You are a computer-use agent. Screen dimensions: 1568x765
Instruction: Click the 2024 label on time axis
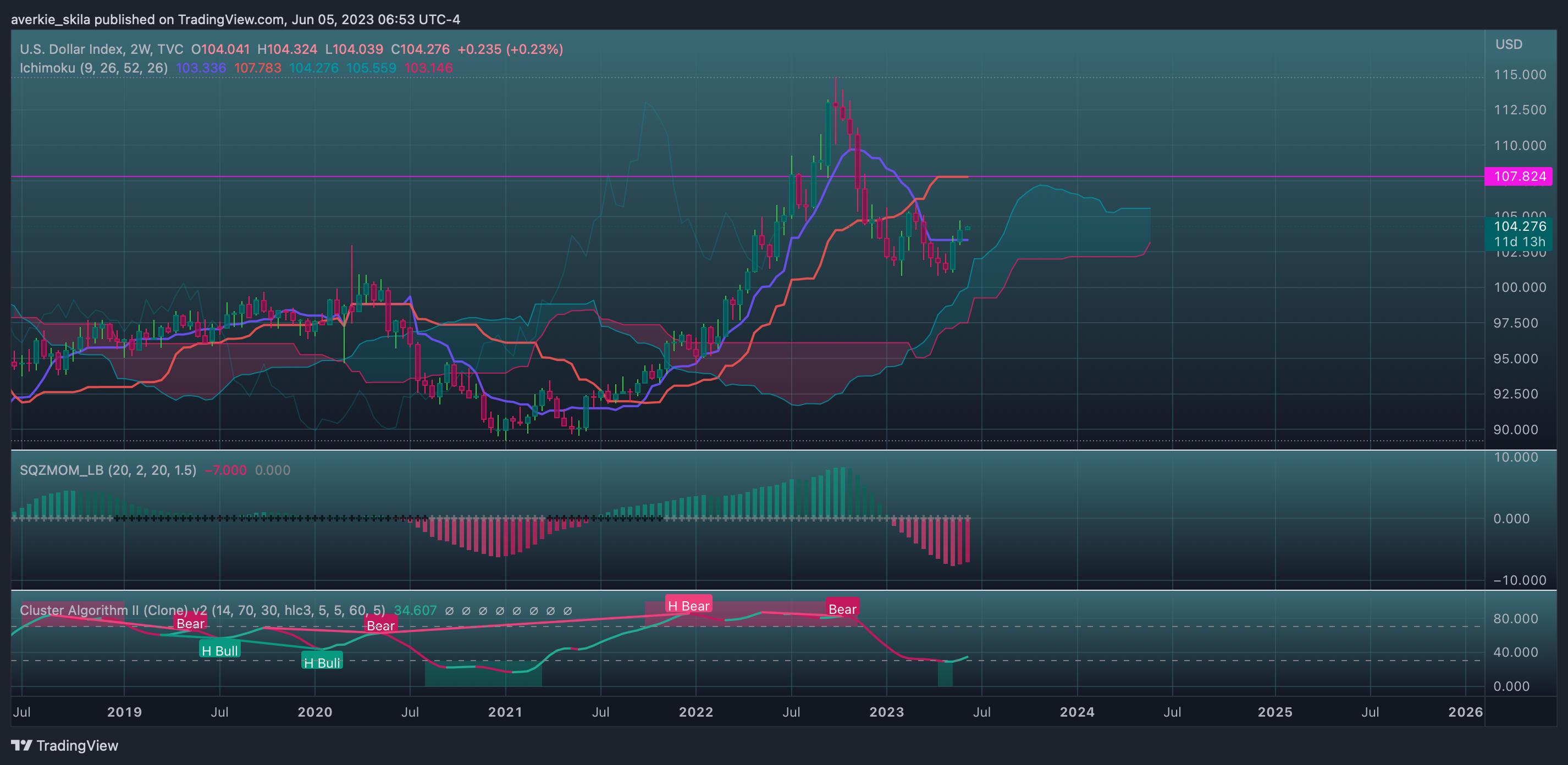[1078, 712]
